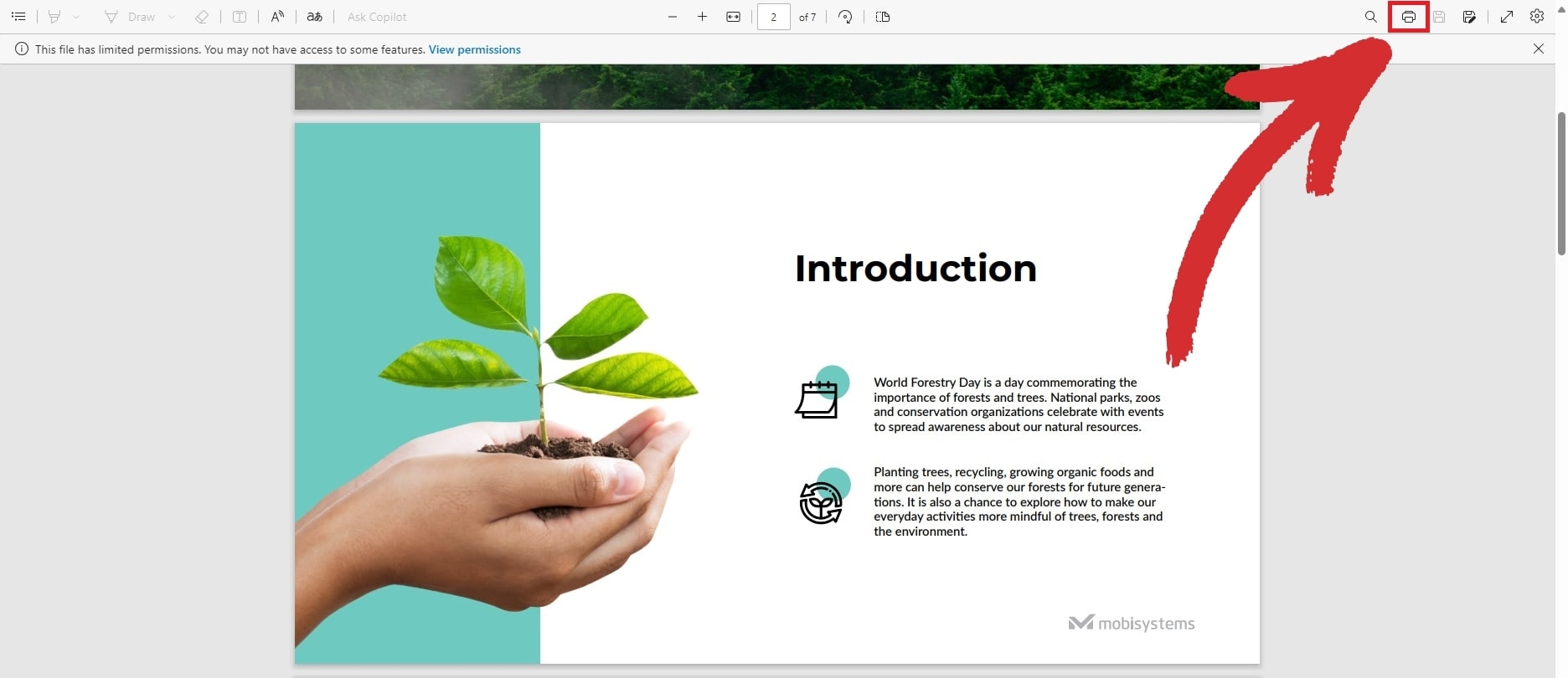Open the Find search icon

click(x=1371, y=17)
